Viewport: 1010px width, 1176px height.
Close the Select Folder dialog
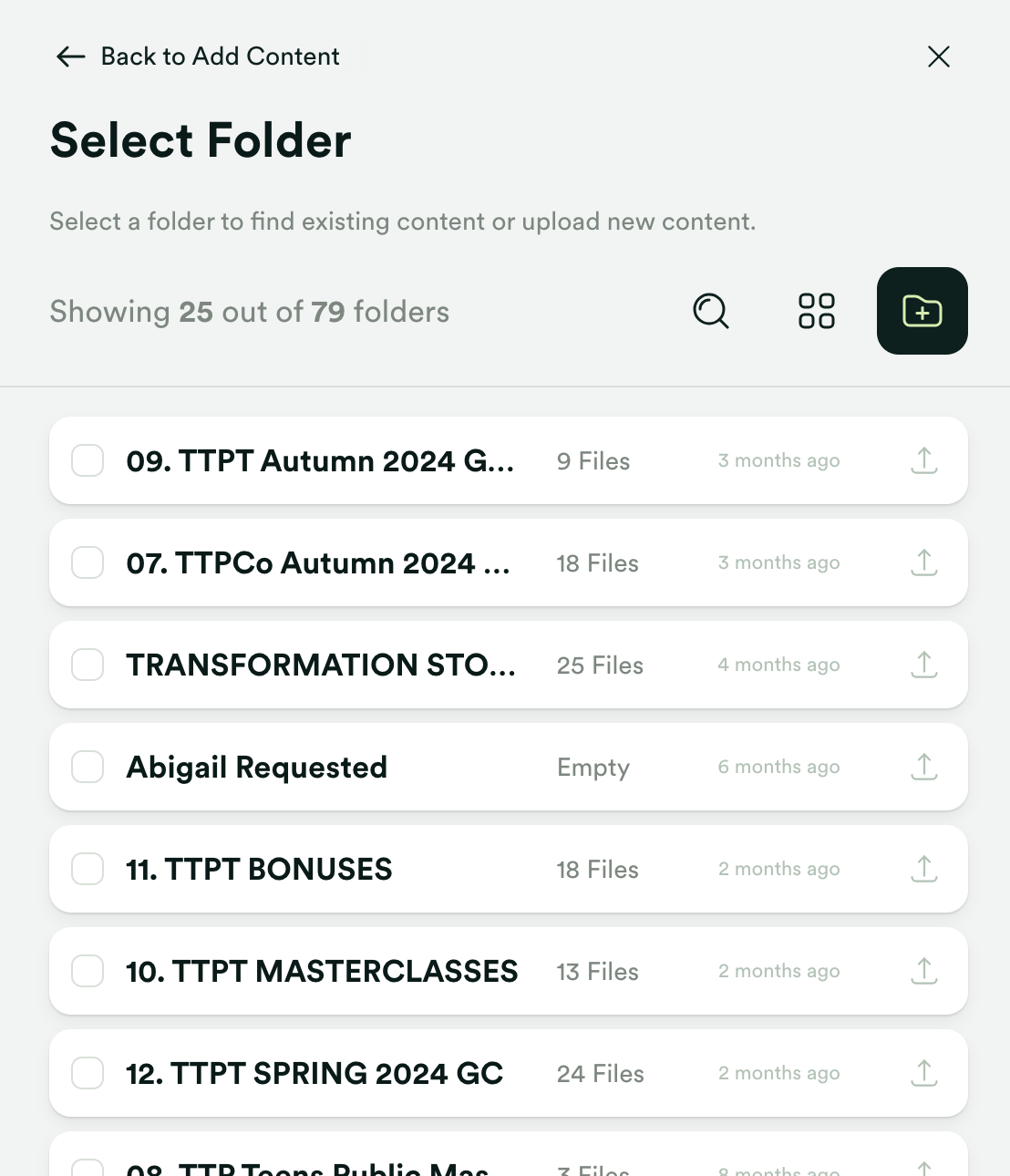[x=938, y=57]
